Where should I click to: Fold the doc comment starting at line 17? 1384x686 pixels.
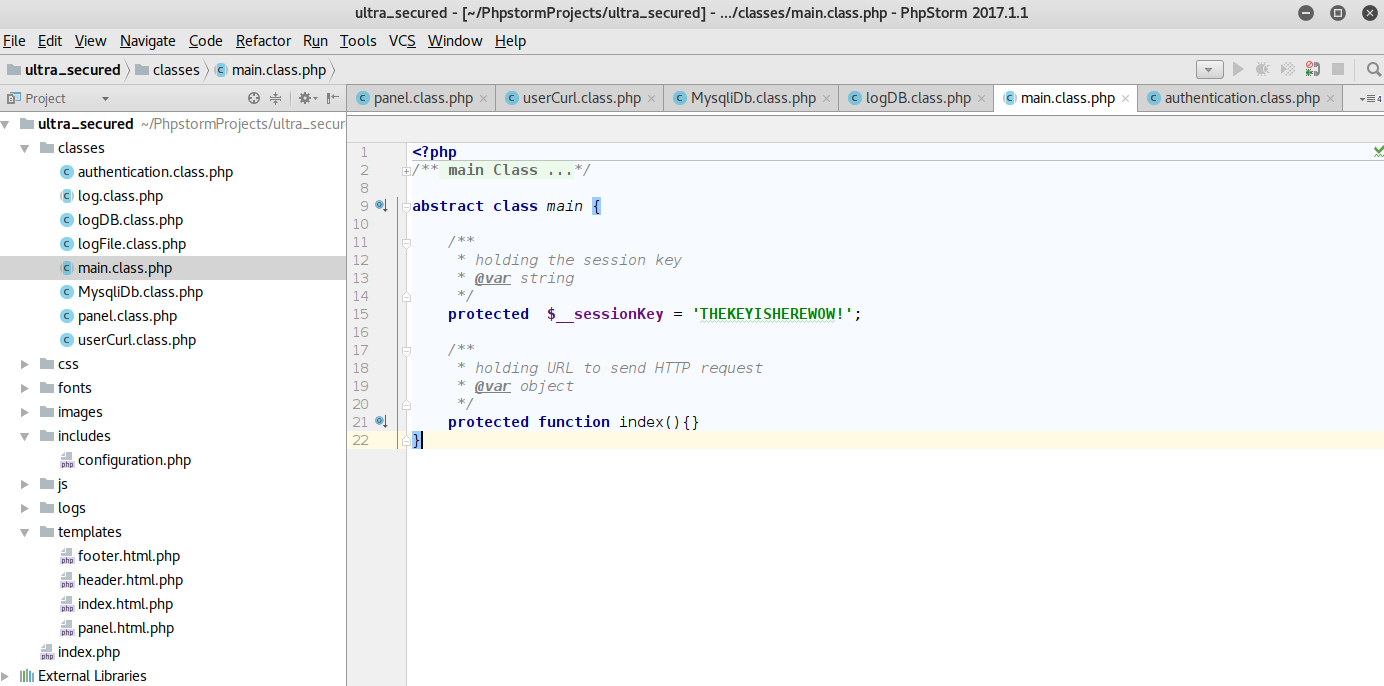click(407, 351)
